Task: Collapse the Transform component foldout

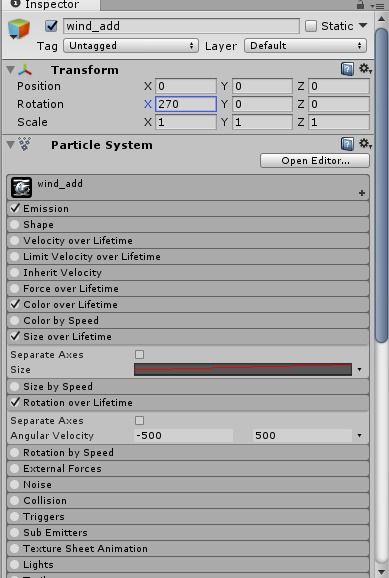Action: [x=11, y=70]
